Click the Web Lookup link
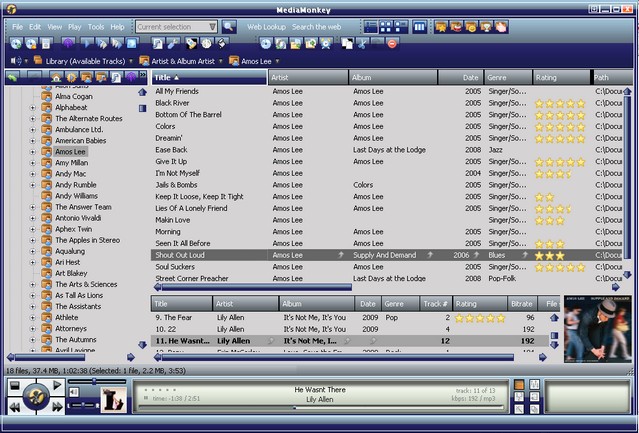Viewport: 639px width, 433px height. tap(266, 27)
